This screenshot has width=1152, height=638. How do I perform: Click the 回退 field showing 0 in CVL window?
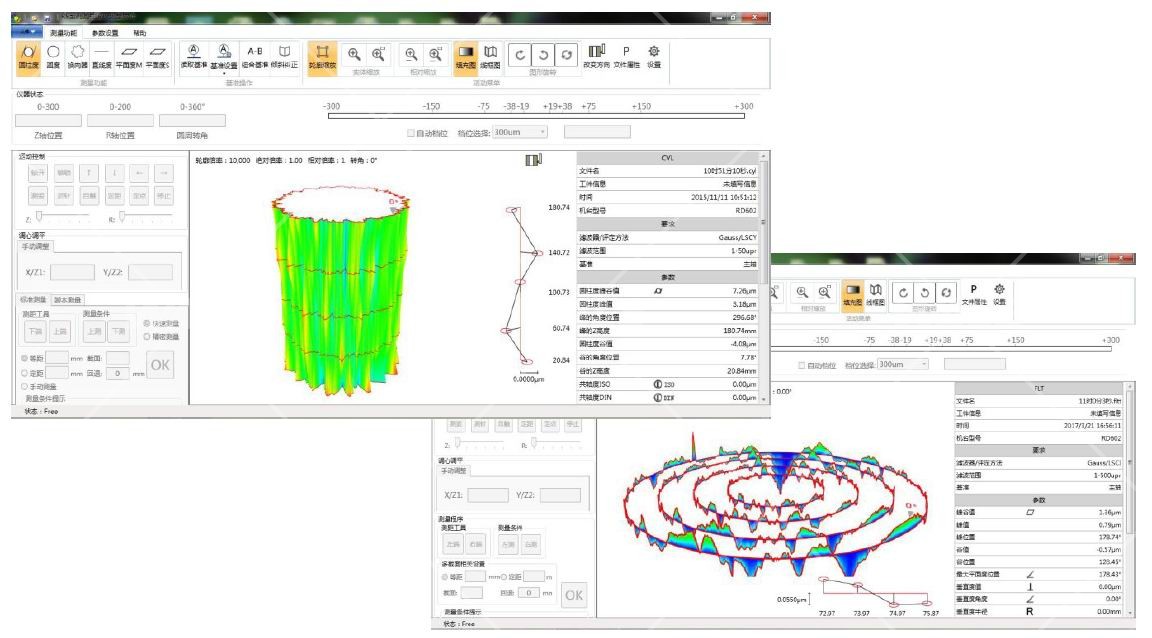pos(118,373)
